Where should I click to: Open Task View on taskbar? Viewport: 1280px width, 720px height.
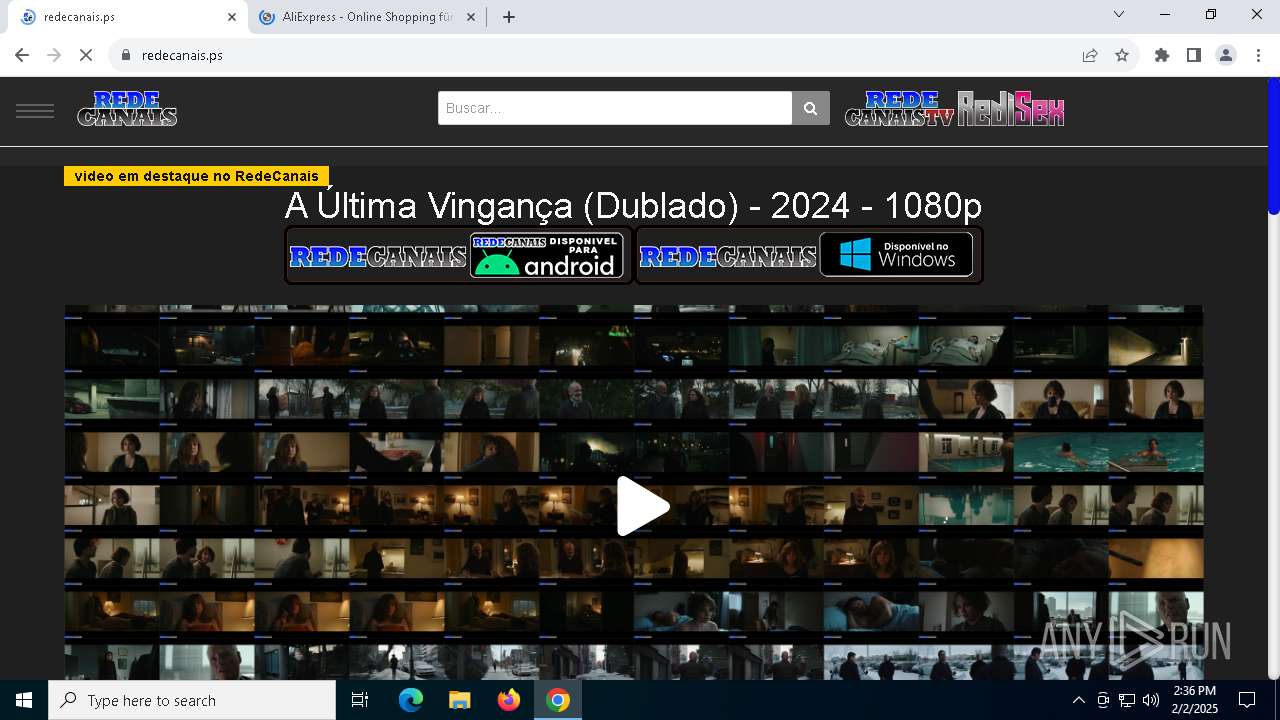(360, 700)
